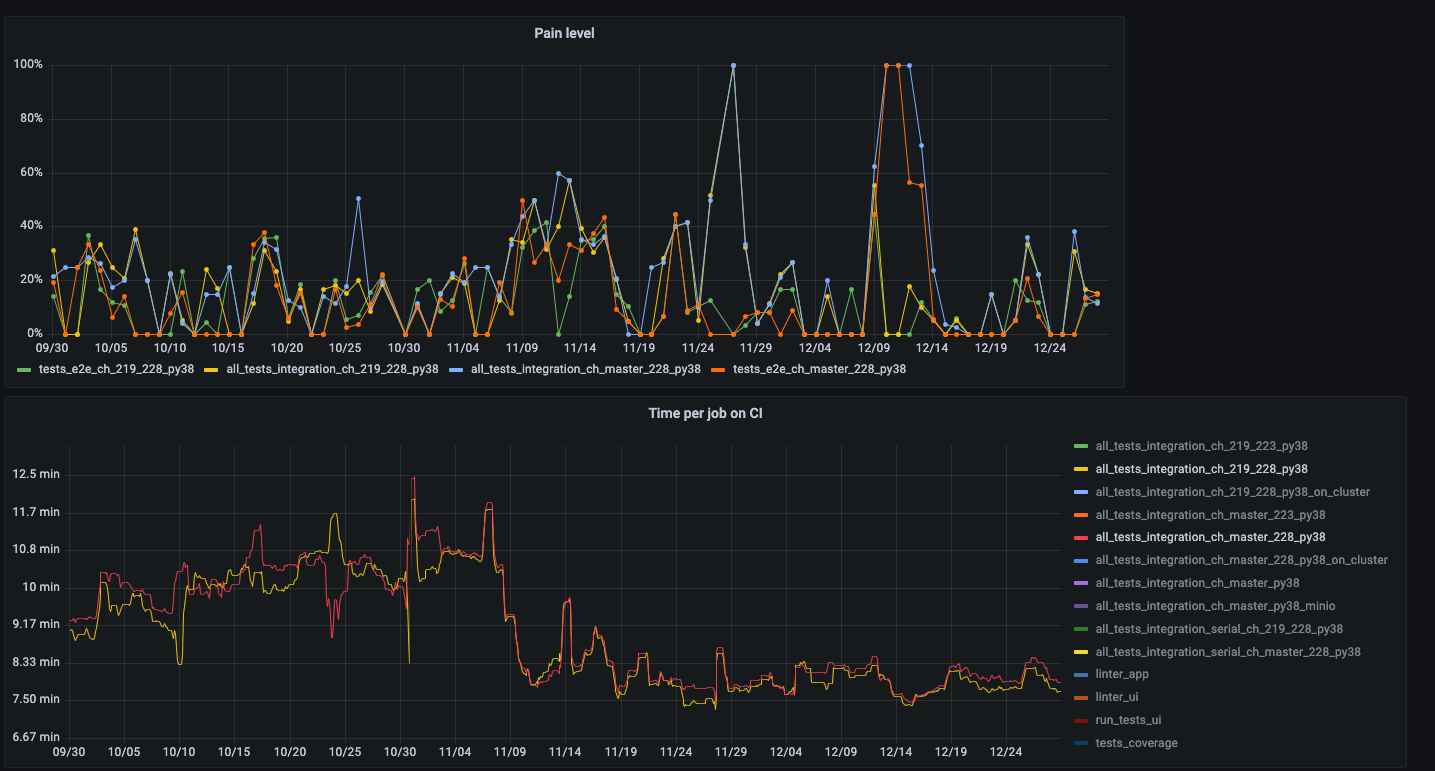Toggle all_tests_integration_ch_master_228_py38 in Pain level legend
This screenshot has width=1435, height=771.
tap(585, 369)
